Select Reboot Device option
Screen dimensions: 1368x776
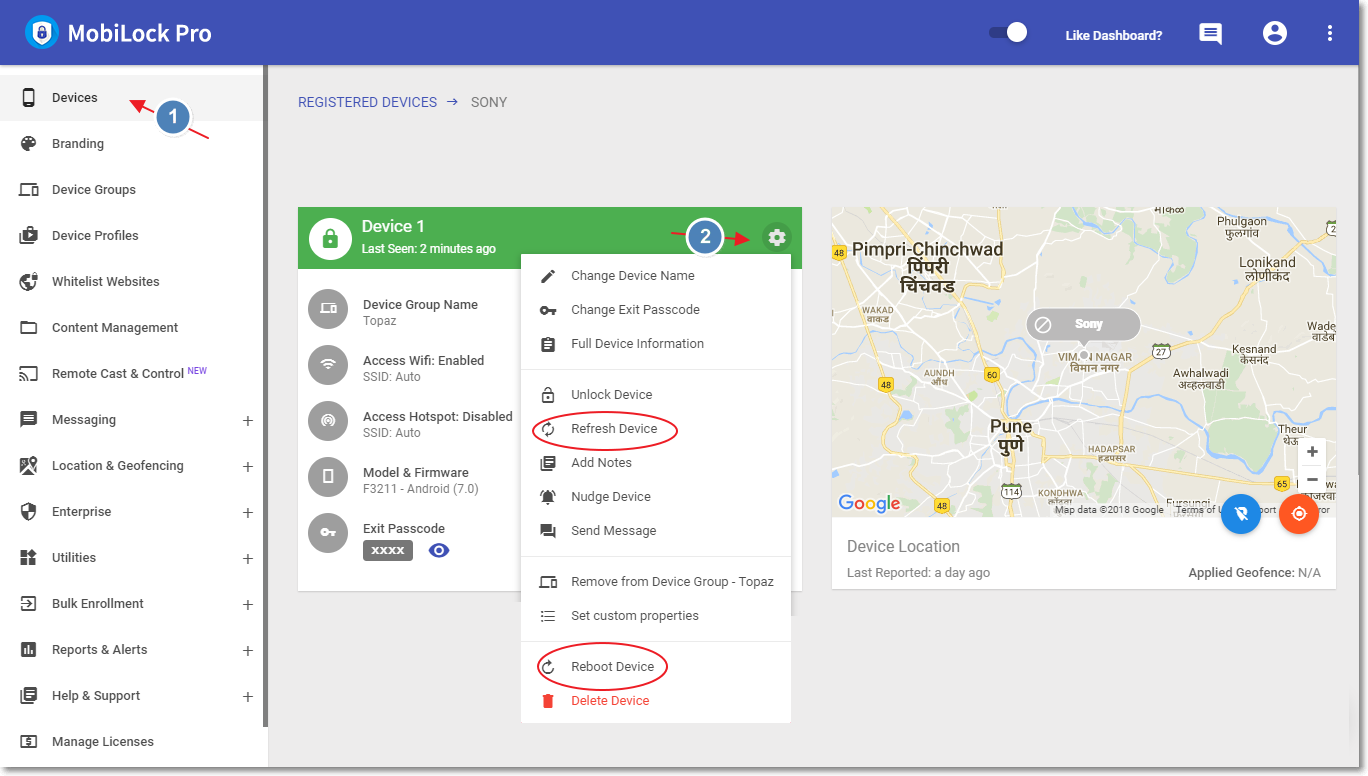pyautogui.click(x=656, y=667)
